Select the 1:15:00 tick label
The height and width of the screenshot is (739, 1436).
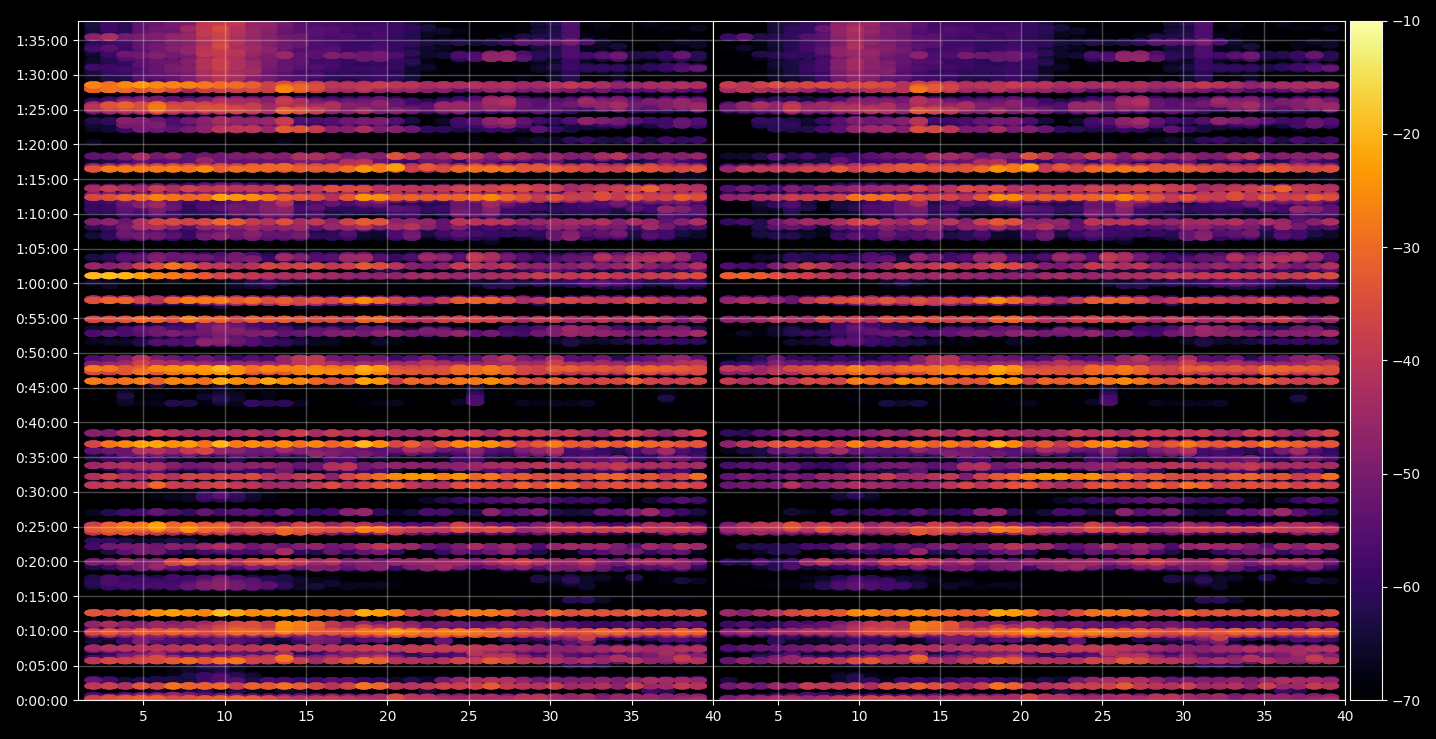(x=43, y=180)
